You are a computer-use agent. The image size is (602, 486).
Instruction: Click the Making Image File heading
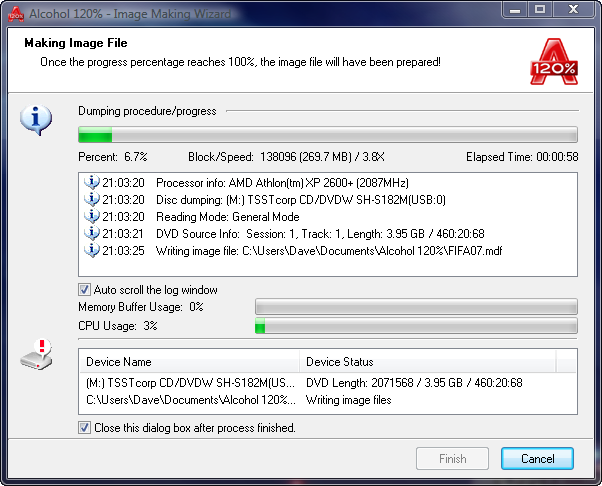pos(76,43)
